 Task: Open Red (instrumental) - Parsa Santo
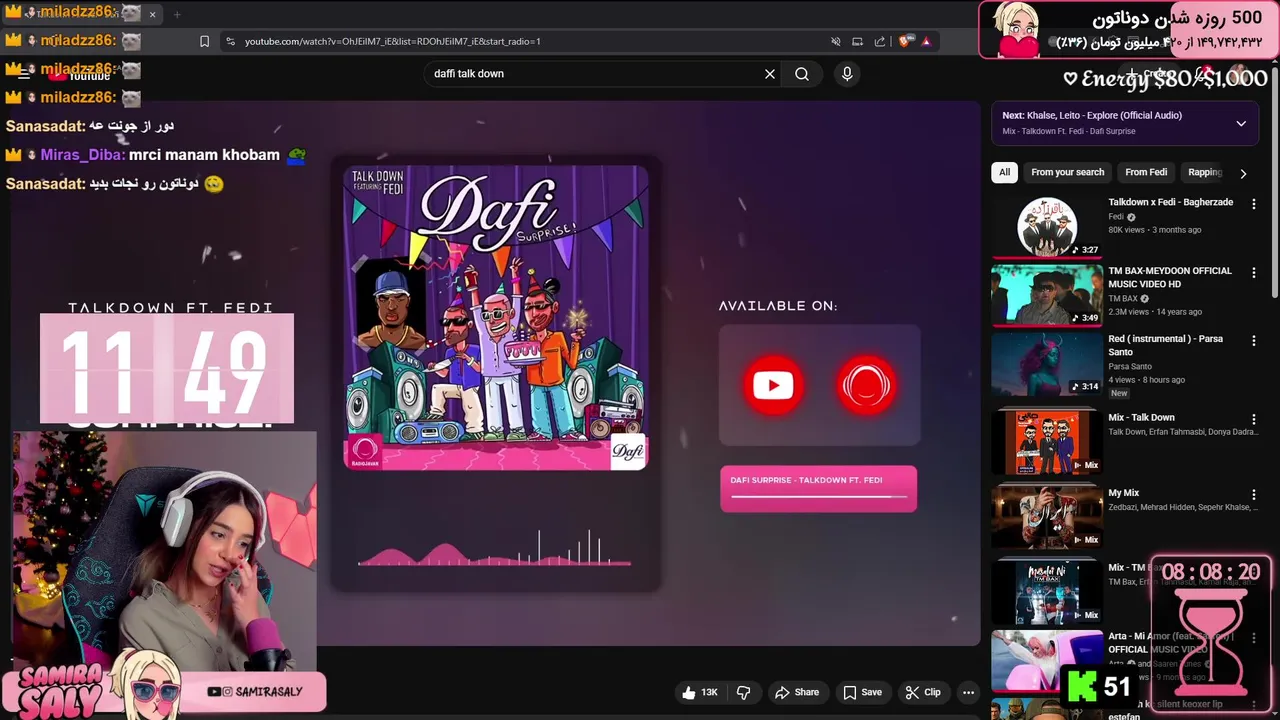pyautogui.click(x=1165, y=345)
